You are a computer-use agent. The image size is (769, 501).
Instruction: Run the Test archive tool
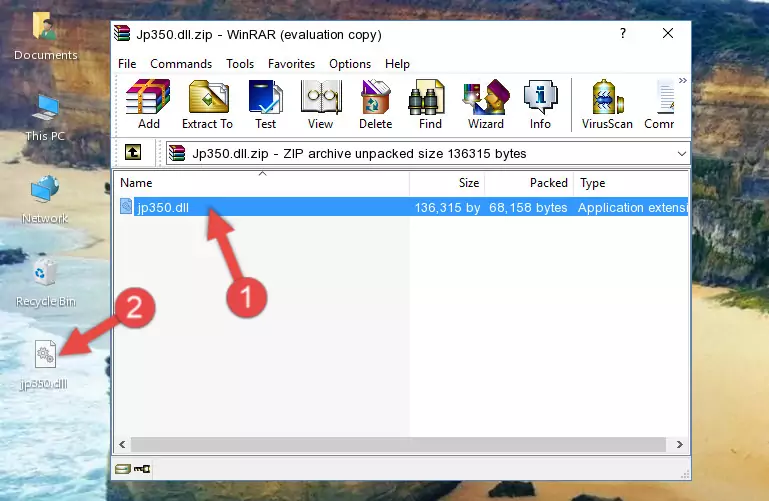click(265, 104)
